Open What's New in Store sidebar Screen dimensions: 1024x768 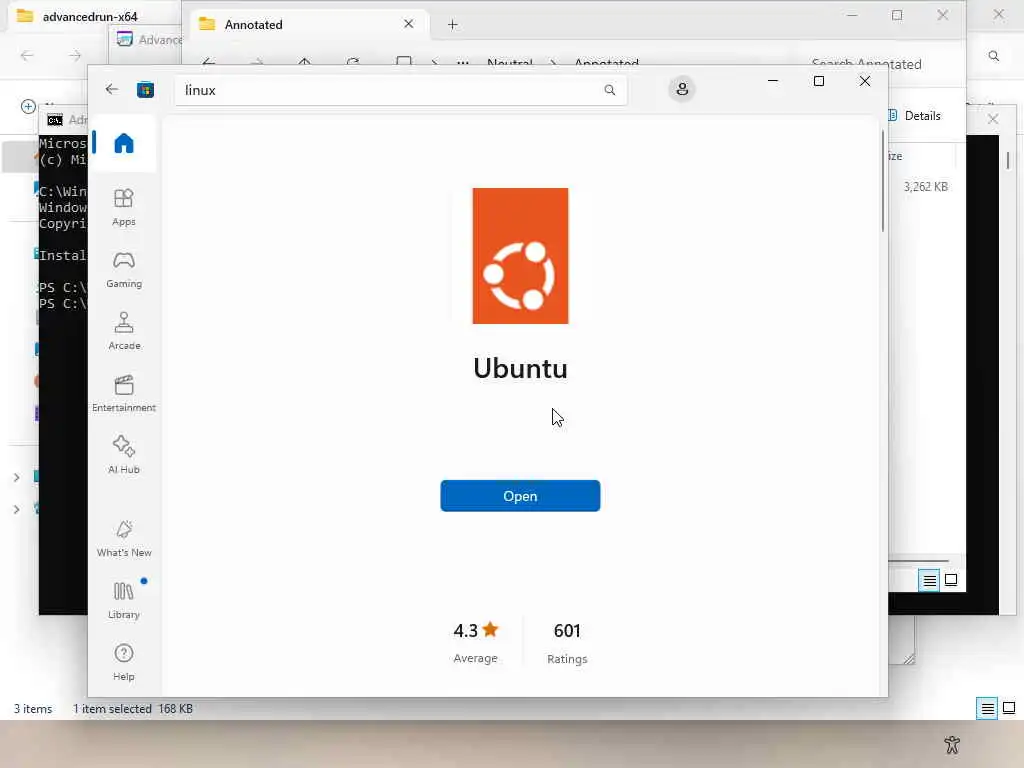click(123, 538)
